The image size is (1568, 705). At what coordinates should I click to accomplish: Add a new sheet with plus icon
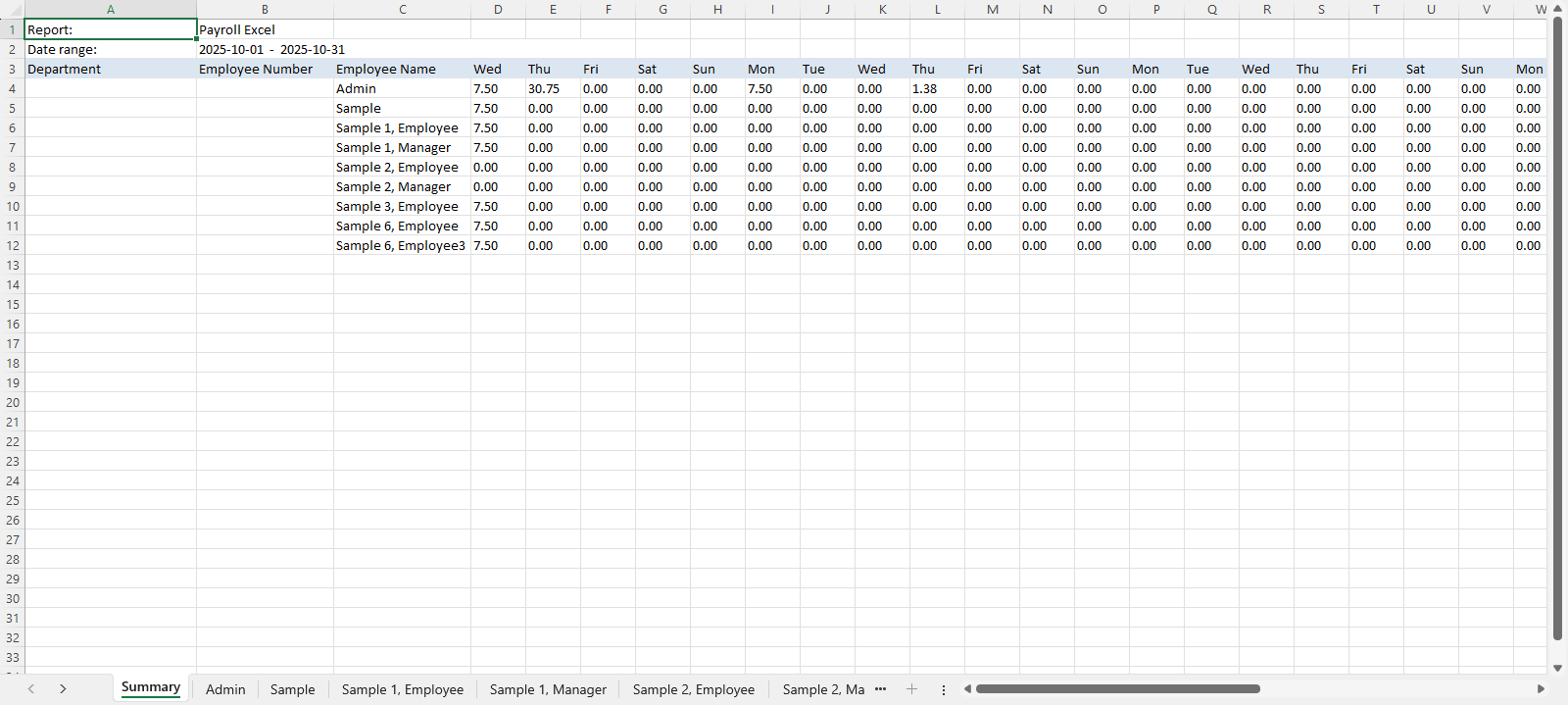pyautogui.click(x=911, y=689)
